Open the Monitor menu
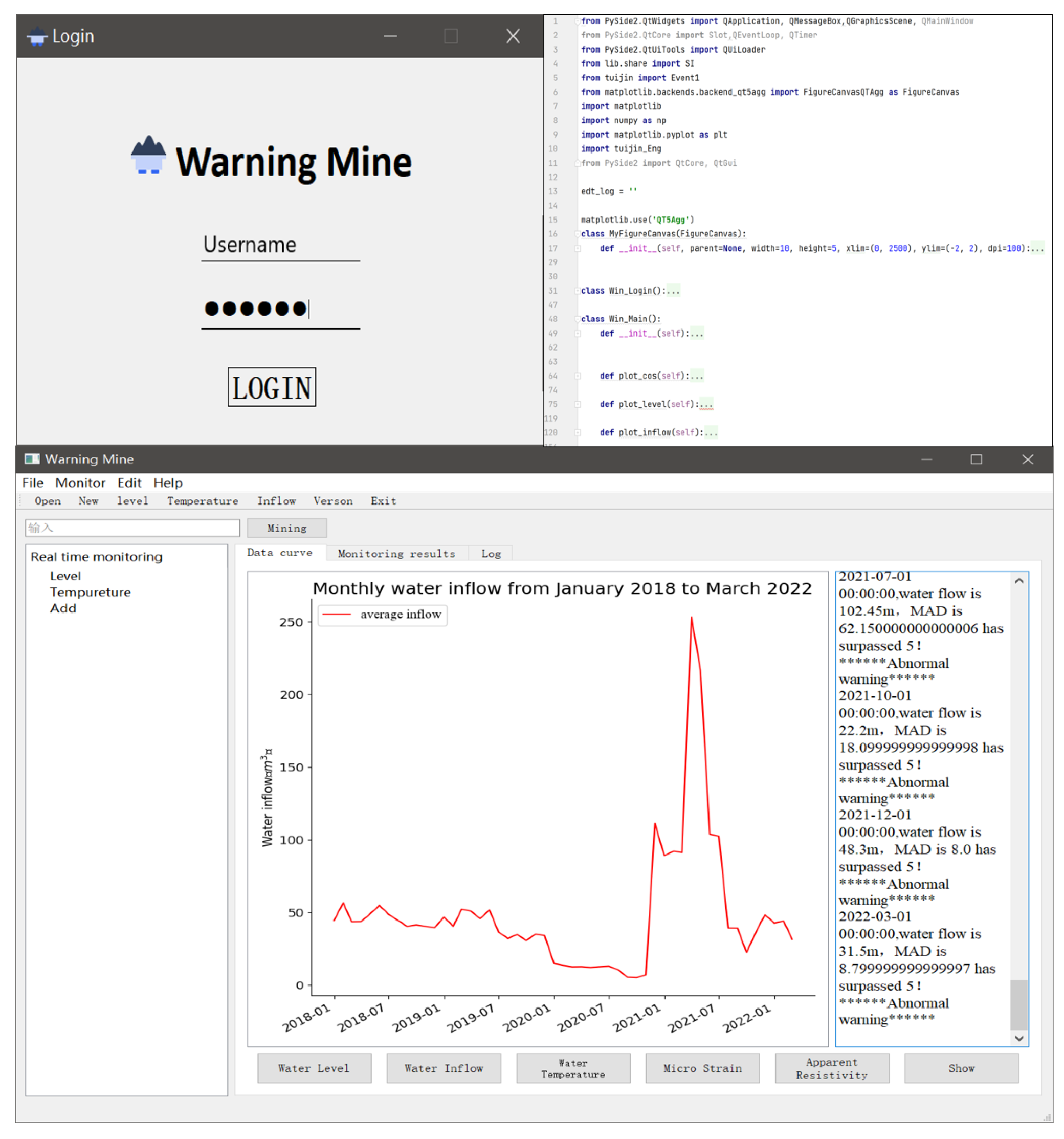 80,483
